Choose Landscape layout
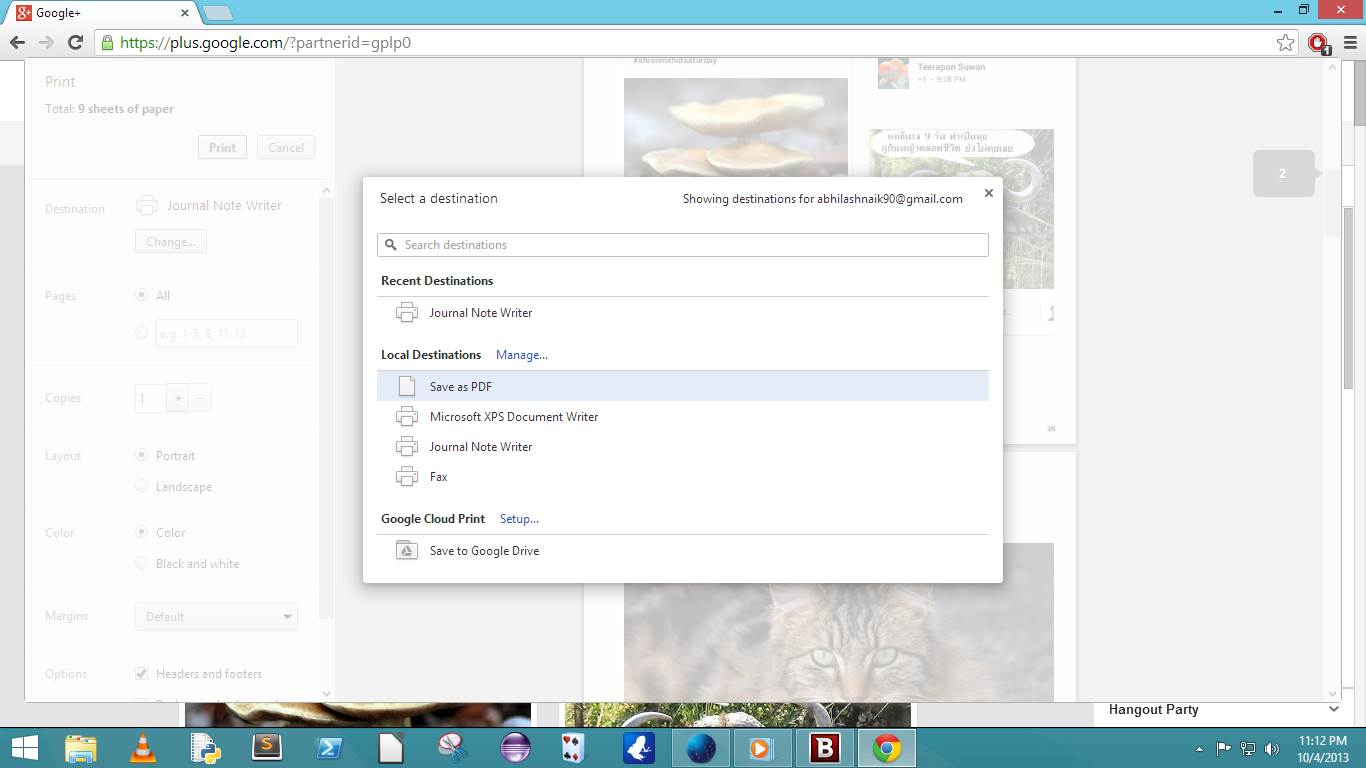Image resolution: width=1366 pixels, height=768 pixels. 142,486
